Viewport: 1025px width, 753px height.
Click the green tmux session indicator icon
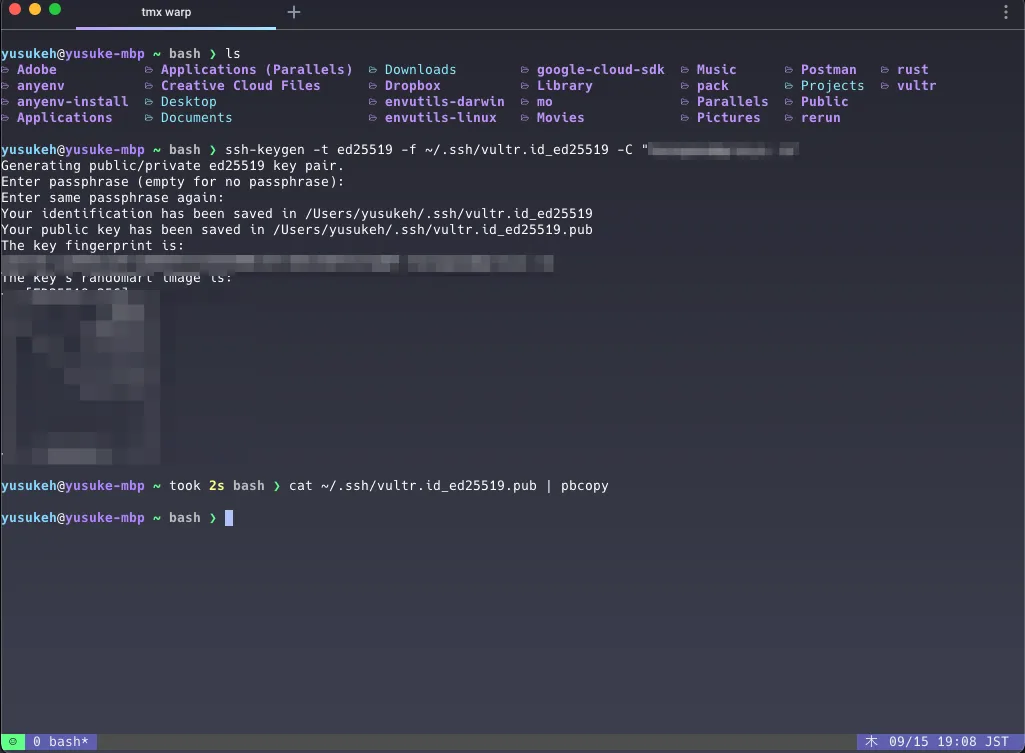[x=13, y=742]
